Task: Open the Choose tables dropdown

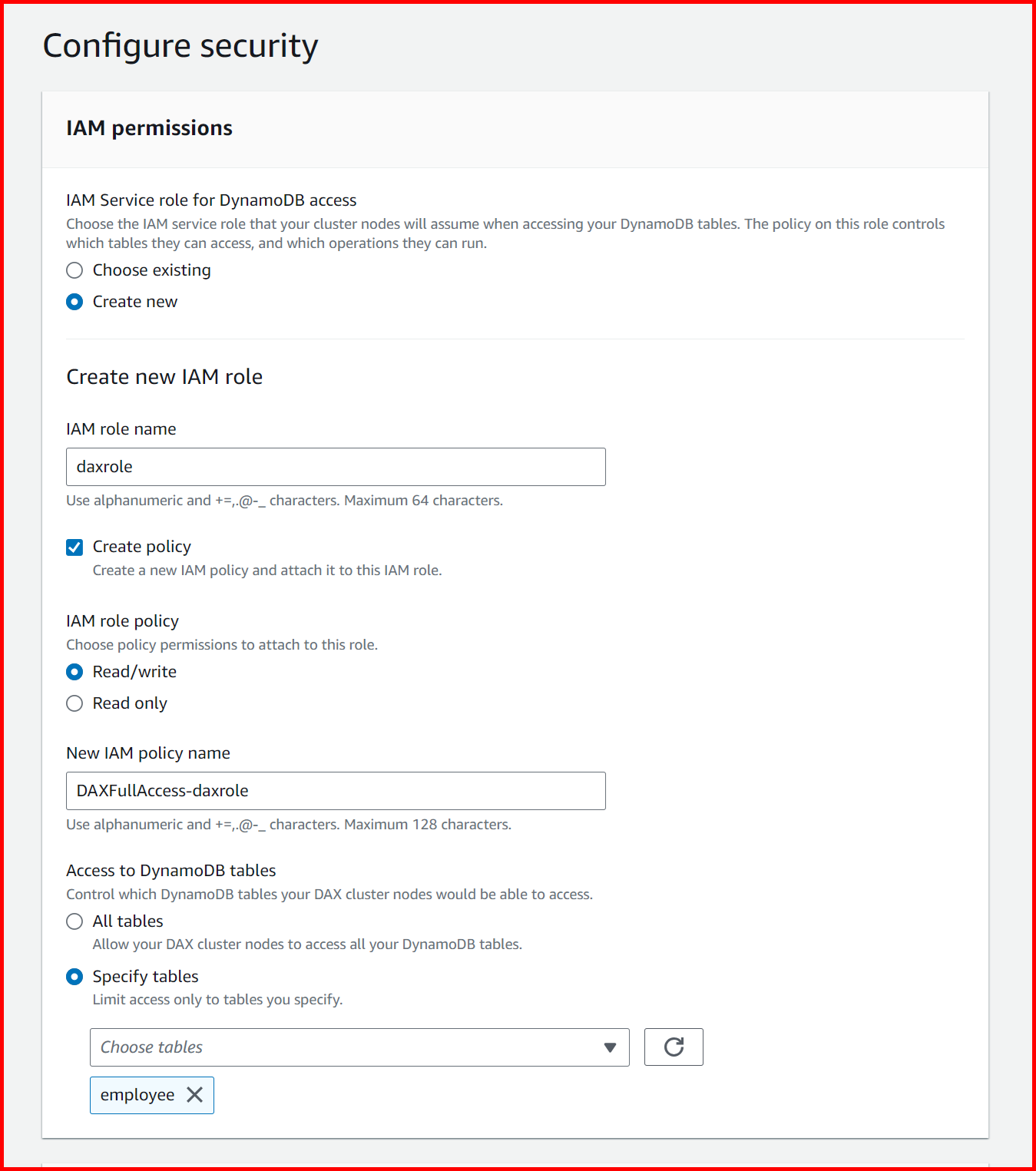Action: (x=346, y=1047)
